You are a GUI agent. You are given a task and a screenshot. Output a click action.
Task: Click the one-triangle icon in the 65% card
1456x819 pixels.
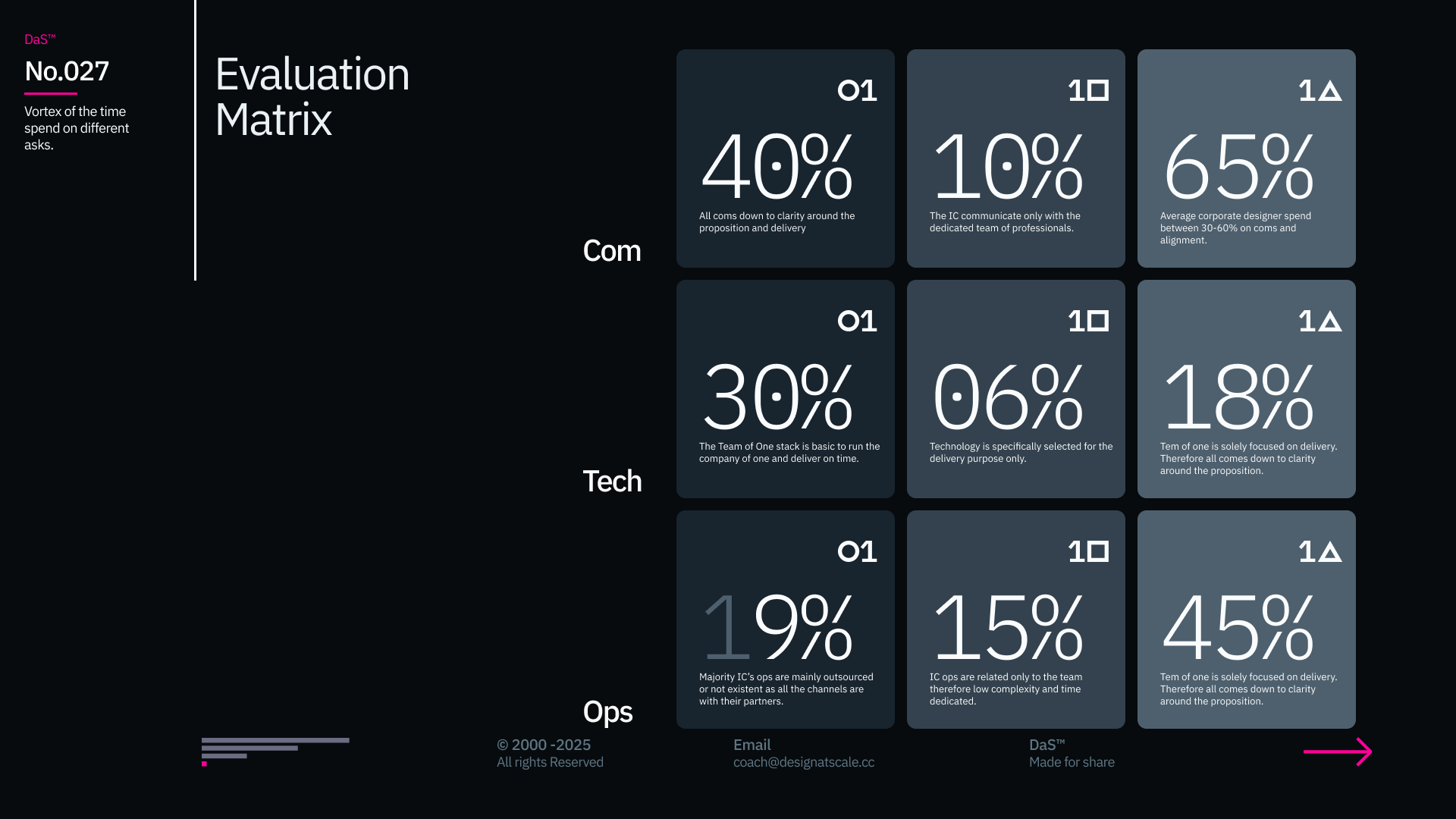1319,91
